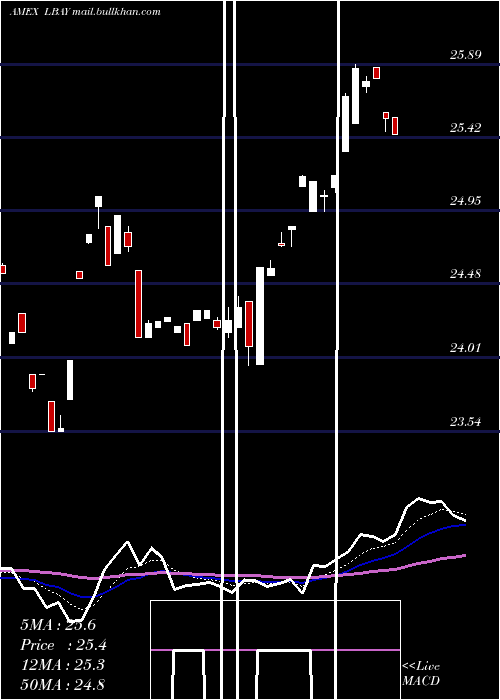Select the Price : 25.4 value

click(x=63, y=645)
